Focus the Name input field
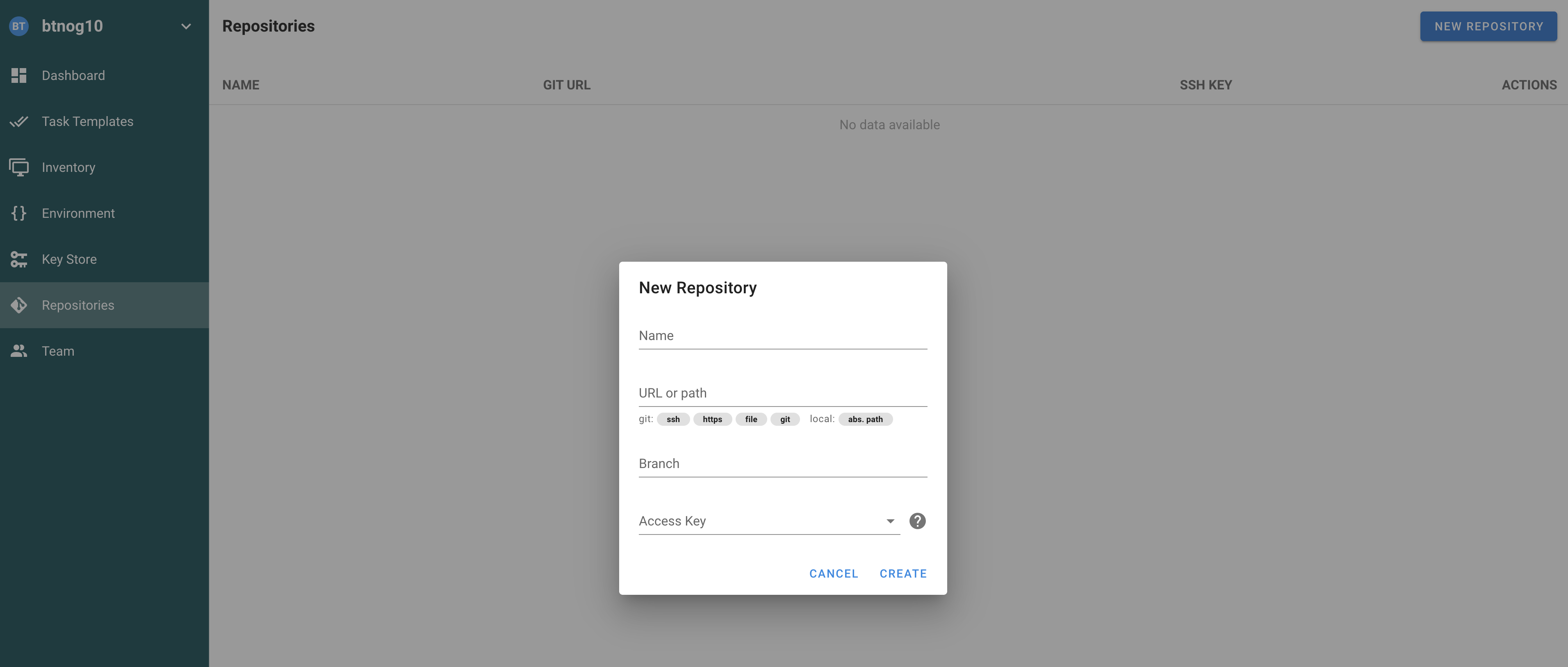The image size is (1568, 667). (x=783, y=336)
